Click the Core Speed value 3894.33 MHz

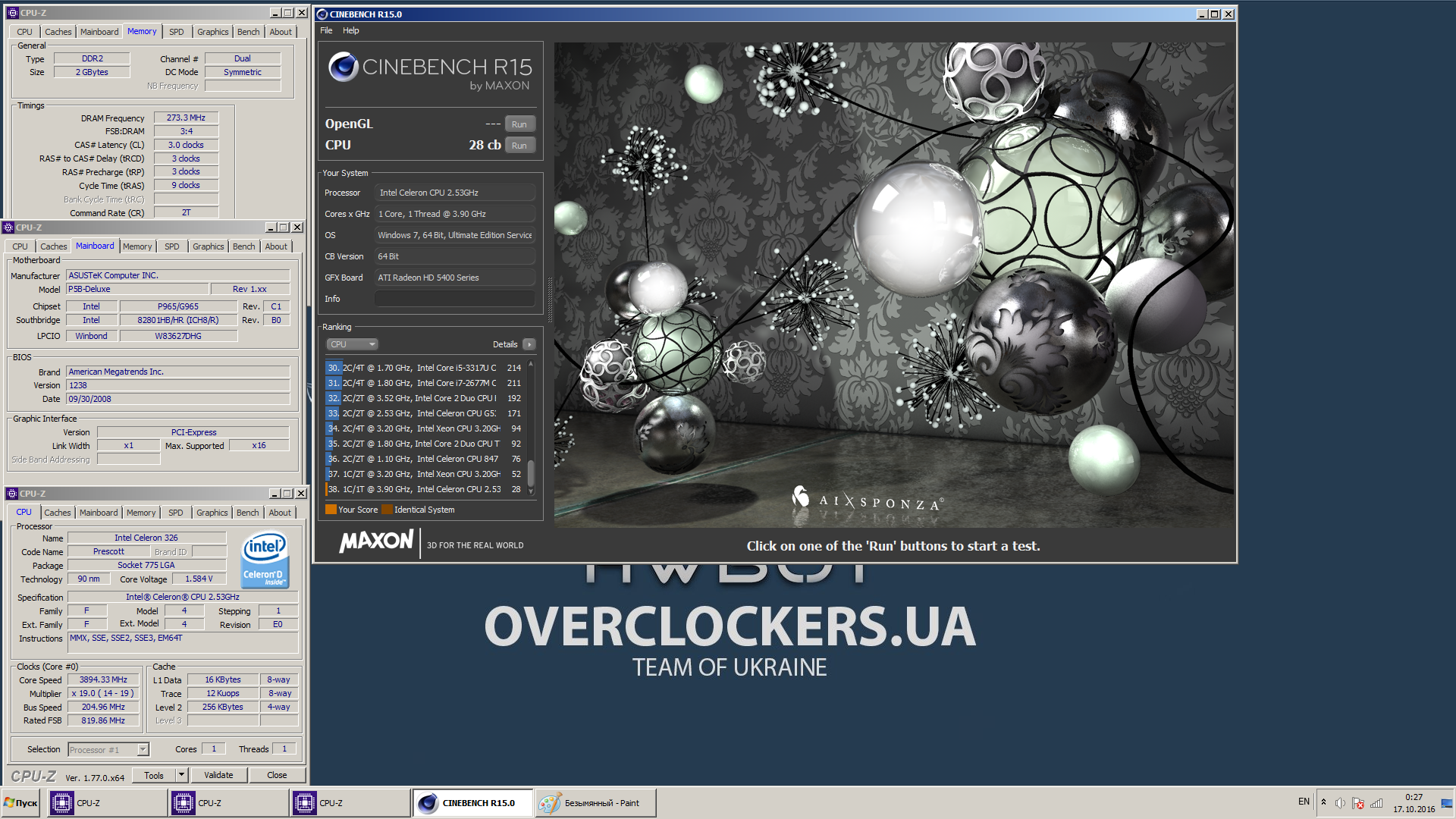(x=103, y=679)
